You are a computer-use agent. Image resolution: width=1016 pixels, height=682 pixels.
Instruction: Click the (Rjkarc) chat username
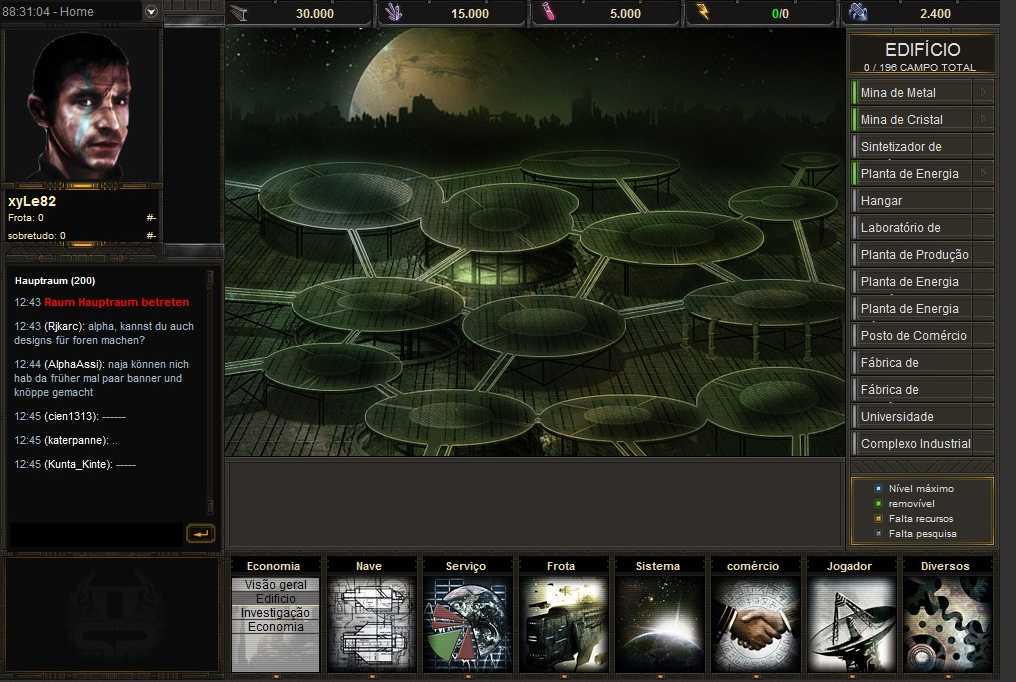64,326
